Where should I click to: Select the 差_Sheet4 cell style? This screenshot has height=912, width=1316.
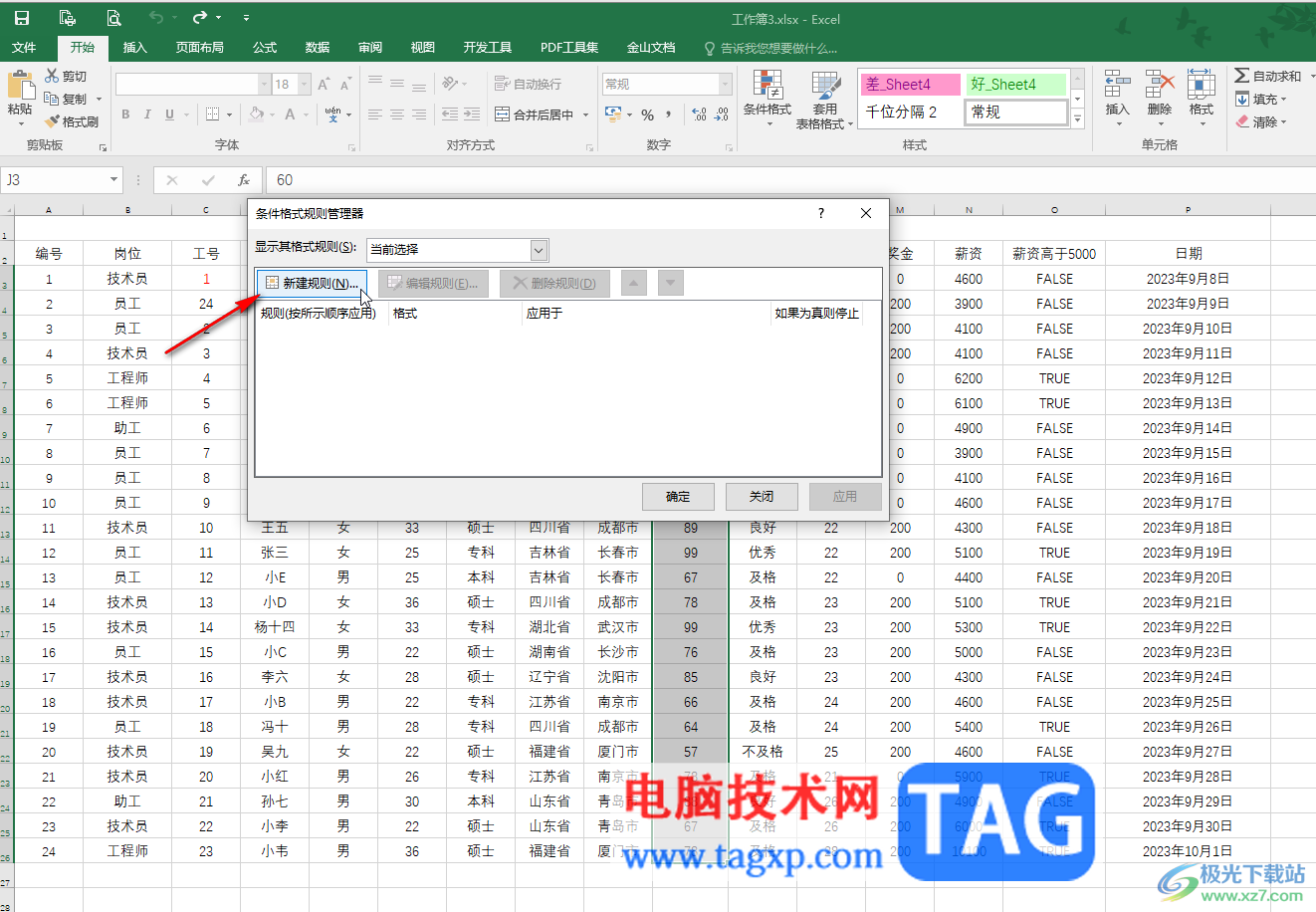[x=911, y=85]
